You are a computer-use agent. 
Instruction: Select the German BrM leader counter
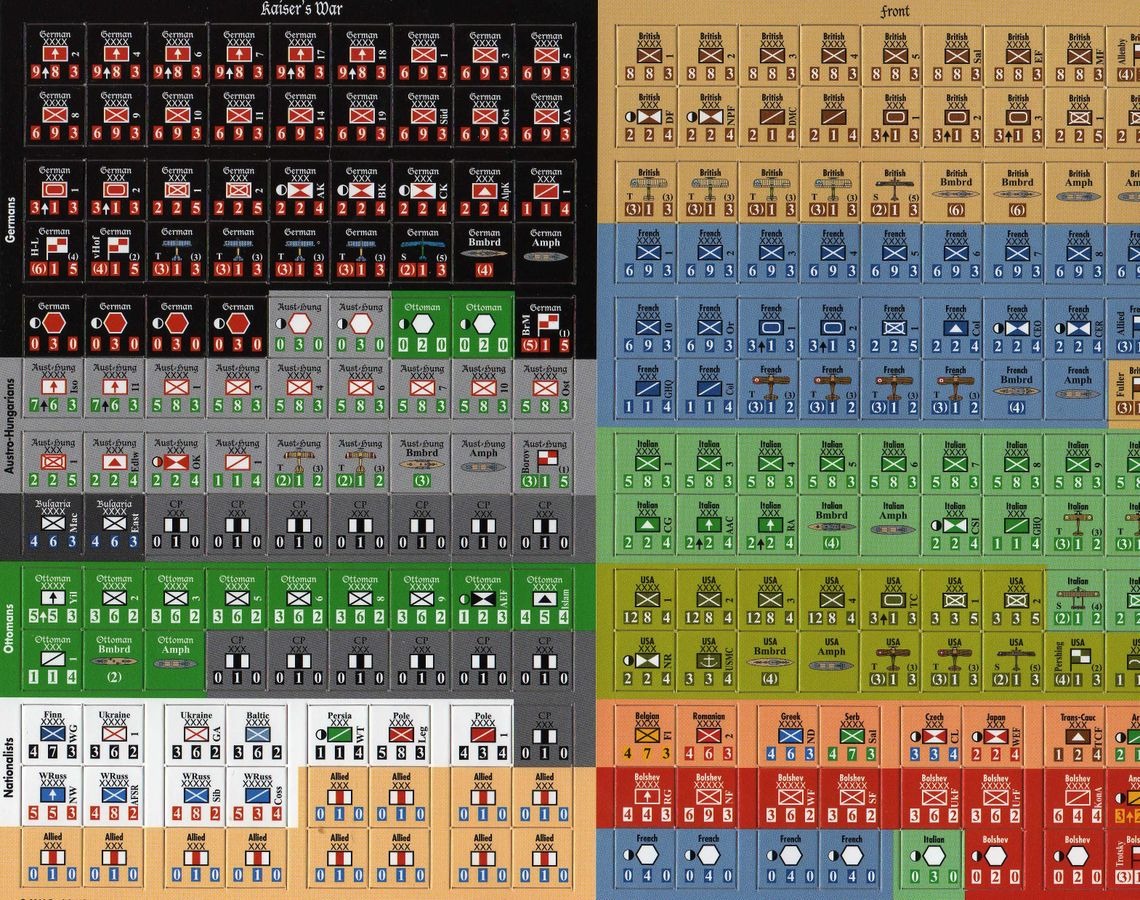point(546,326)
